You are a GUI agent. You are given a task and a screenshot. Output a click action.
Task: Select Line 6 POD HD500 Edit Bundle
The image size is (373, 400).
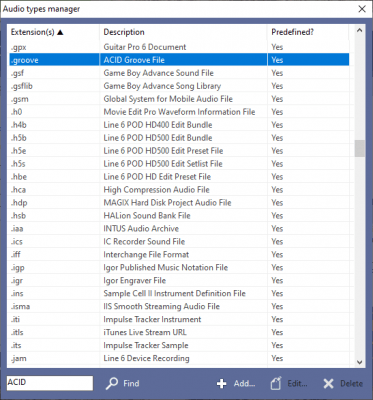(x=158, y=138)
